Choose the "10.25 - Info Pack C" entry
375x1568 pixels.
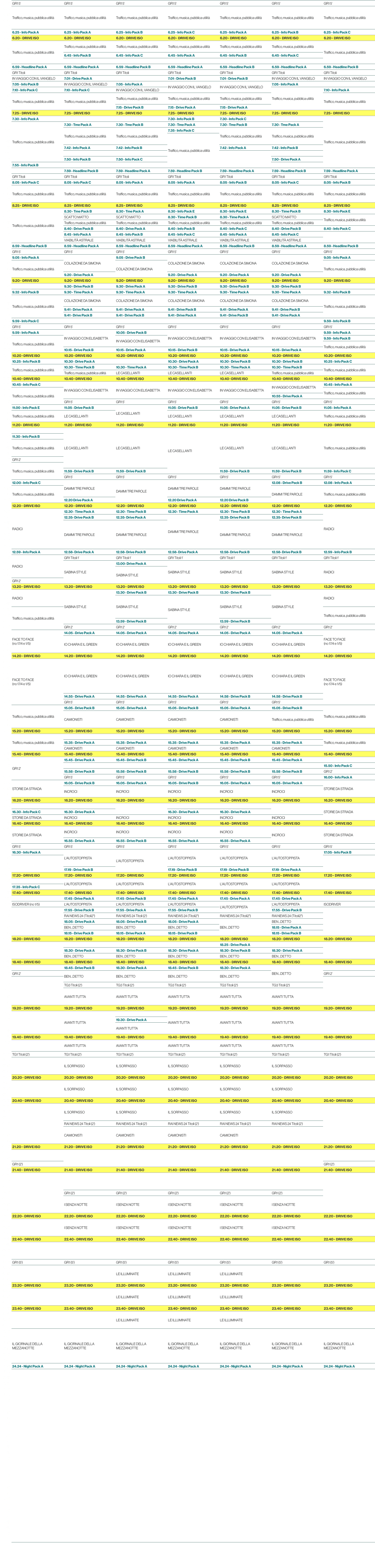tap(338, 362)
